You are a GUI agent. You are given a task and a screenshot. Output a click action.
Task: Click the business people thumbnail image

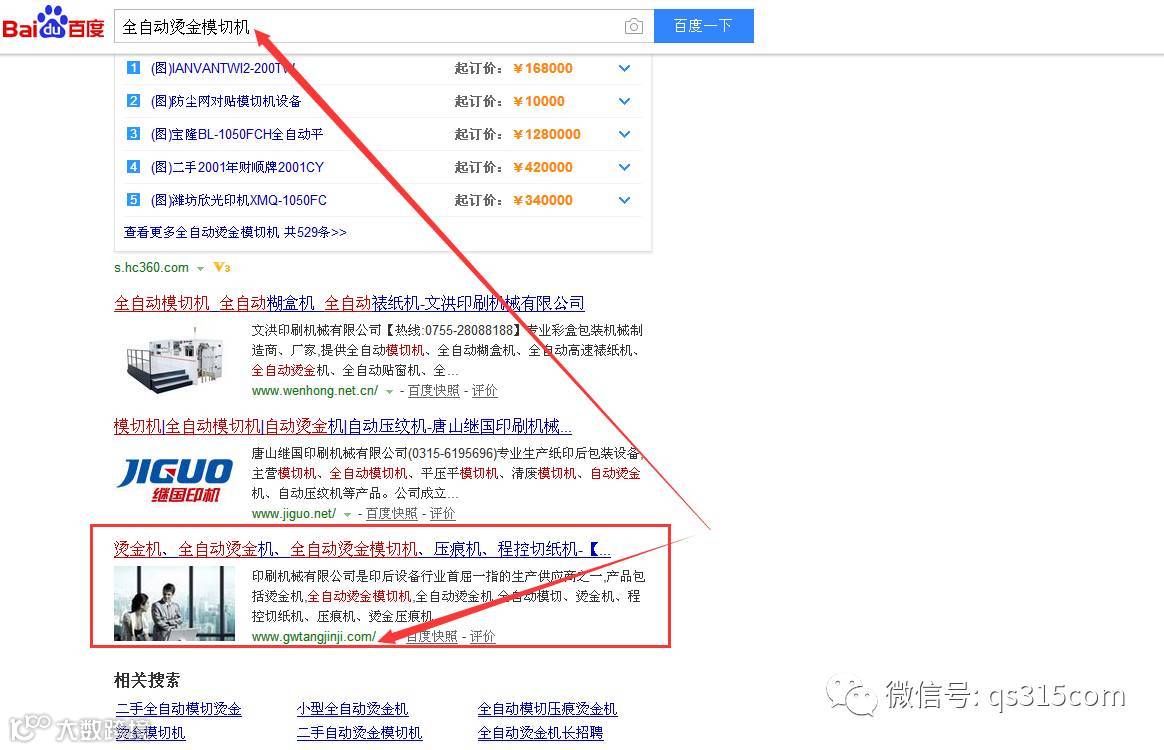tap(174, 603)
